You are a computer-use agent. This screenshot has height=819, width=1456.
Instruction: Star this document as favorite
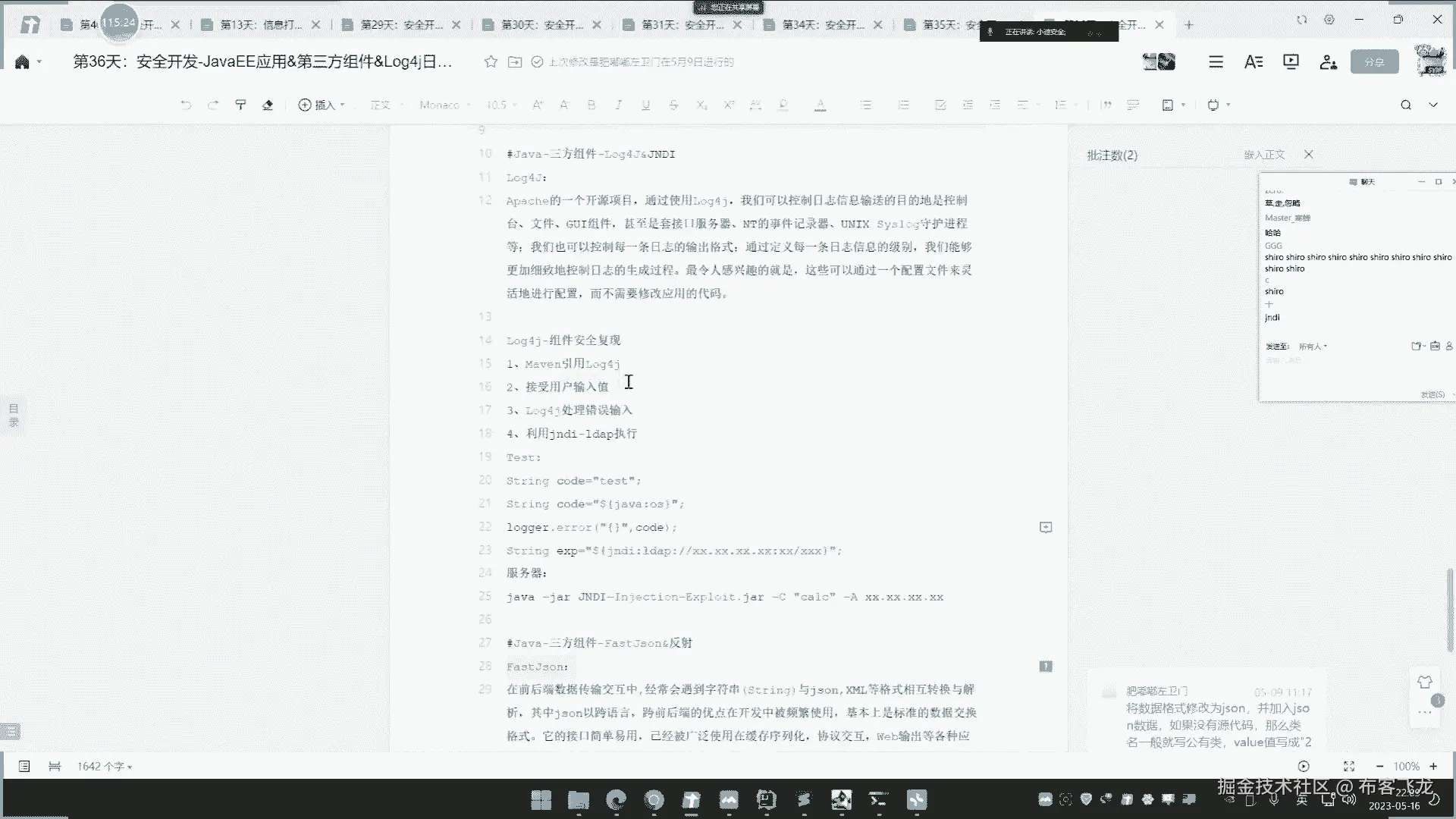[491, 62]
